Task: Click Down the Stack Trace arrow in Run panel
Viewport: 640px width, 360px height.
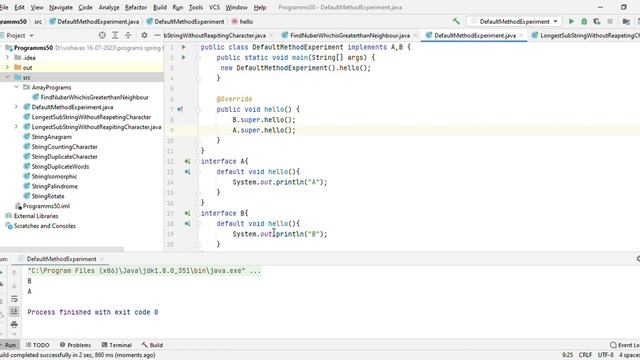Action: (14, 285)
